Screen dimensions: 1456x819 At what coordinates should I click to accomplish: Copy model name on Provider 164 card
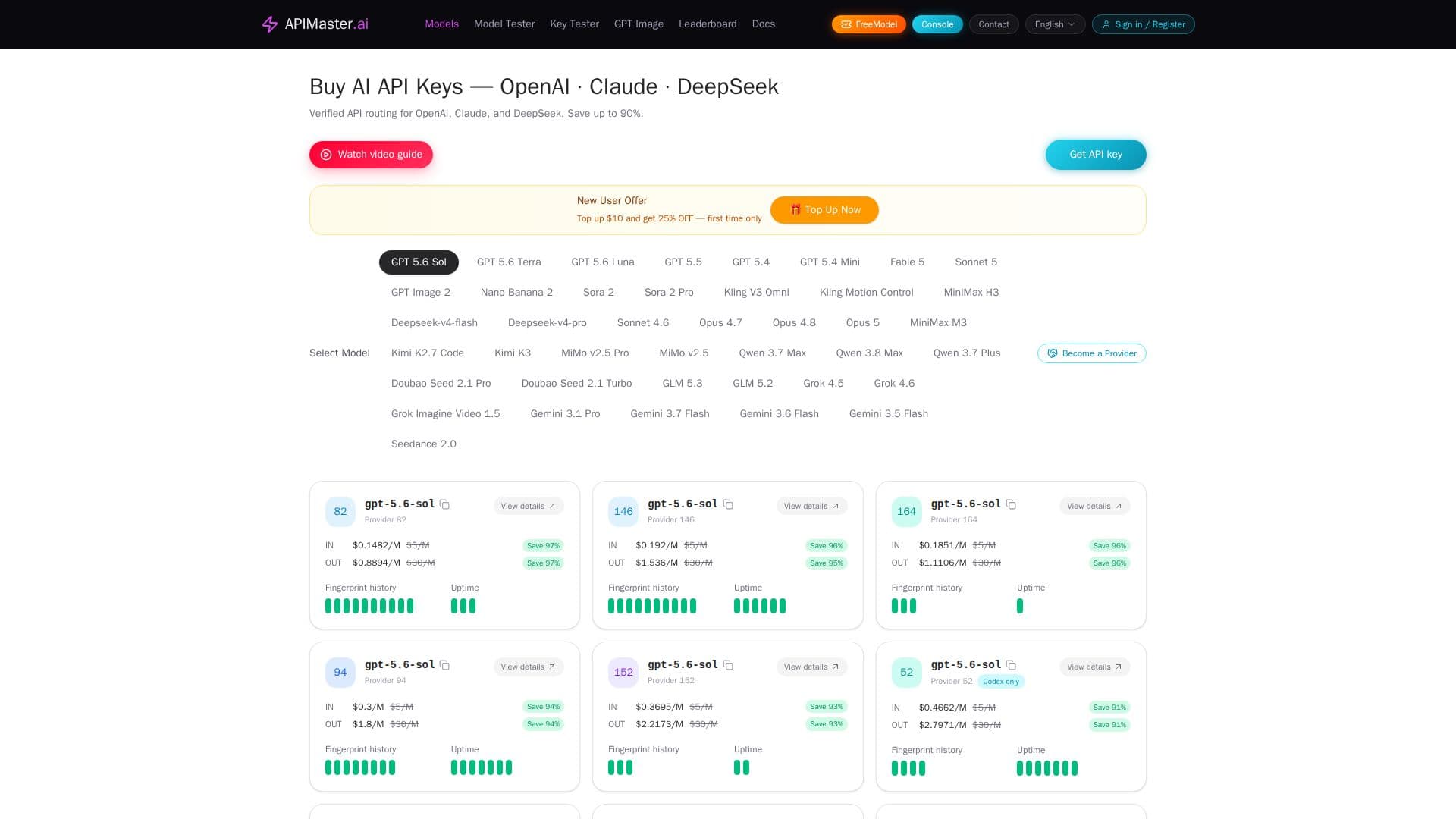tap(1011, 504)
